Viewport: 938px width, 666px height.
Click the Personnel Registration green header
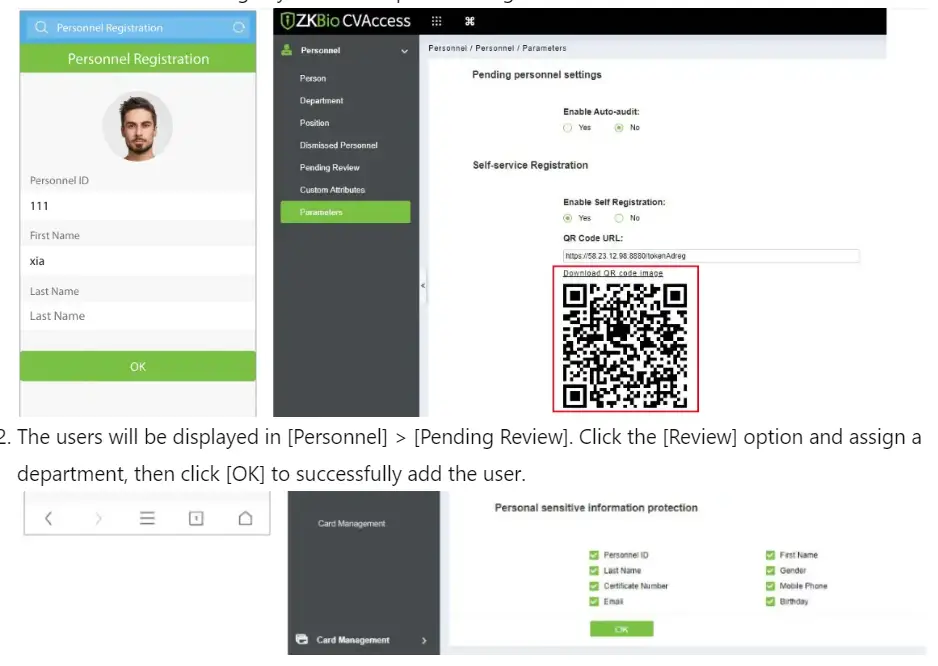[x=138, y=59]
